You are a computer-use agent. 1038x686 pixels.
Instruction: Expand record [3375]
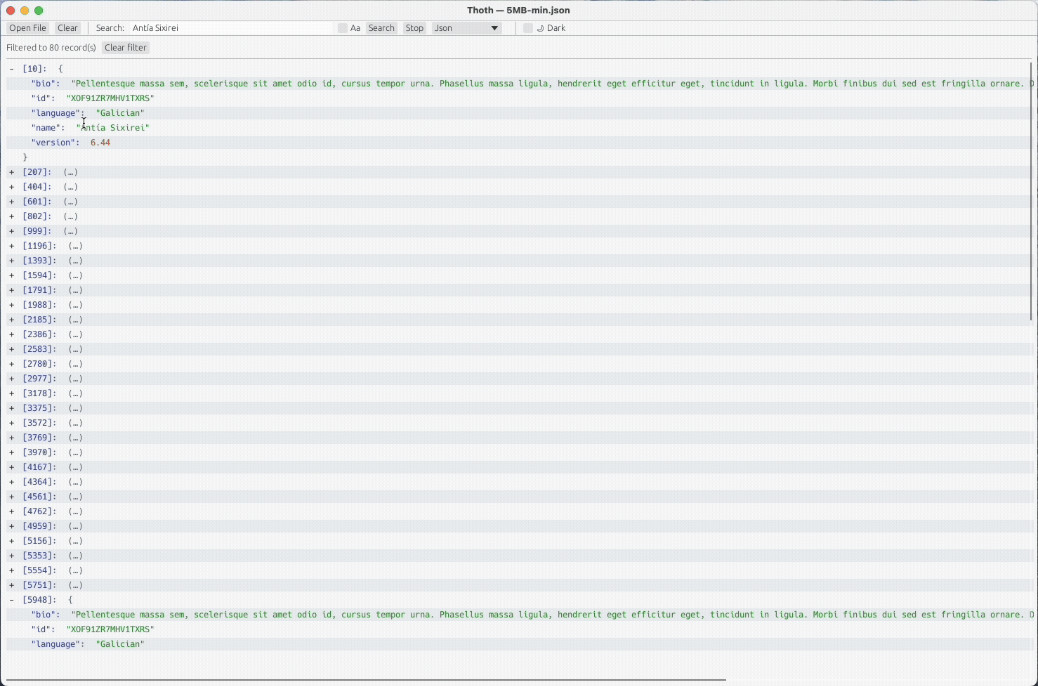pyautogui.click(x=11, y=408)
